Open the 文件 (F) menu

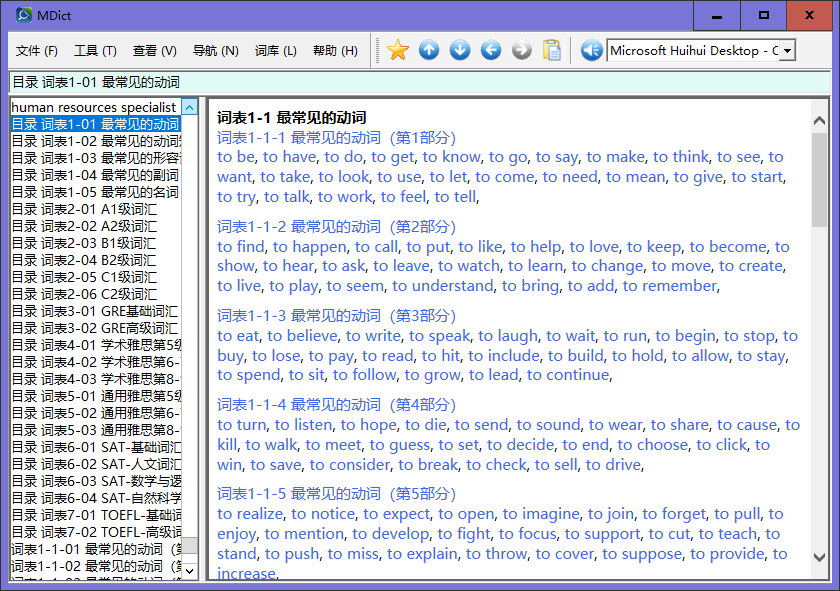(x=37, y=51)
